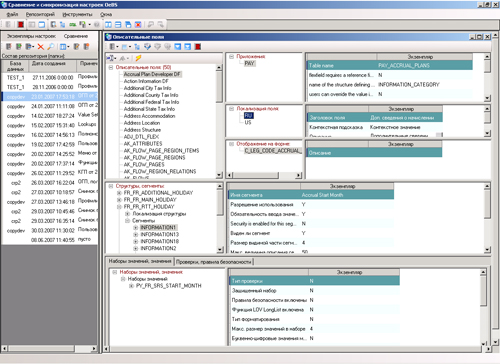Expand Локализация структуры node

127,214
